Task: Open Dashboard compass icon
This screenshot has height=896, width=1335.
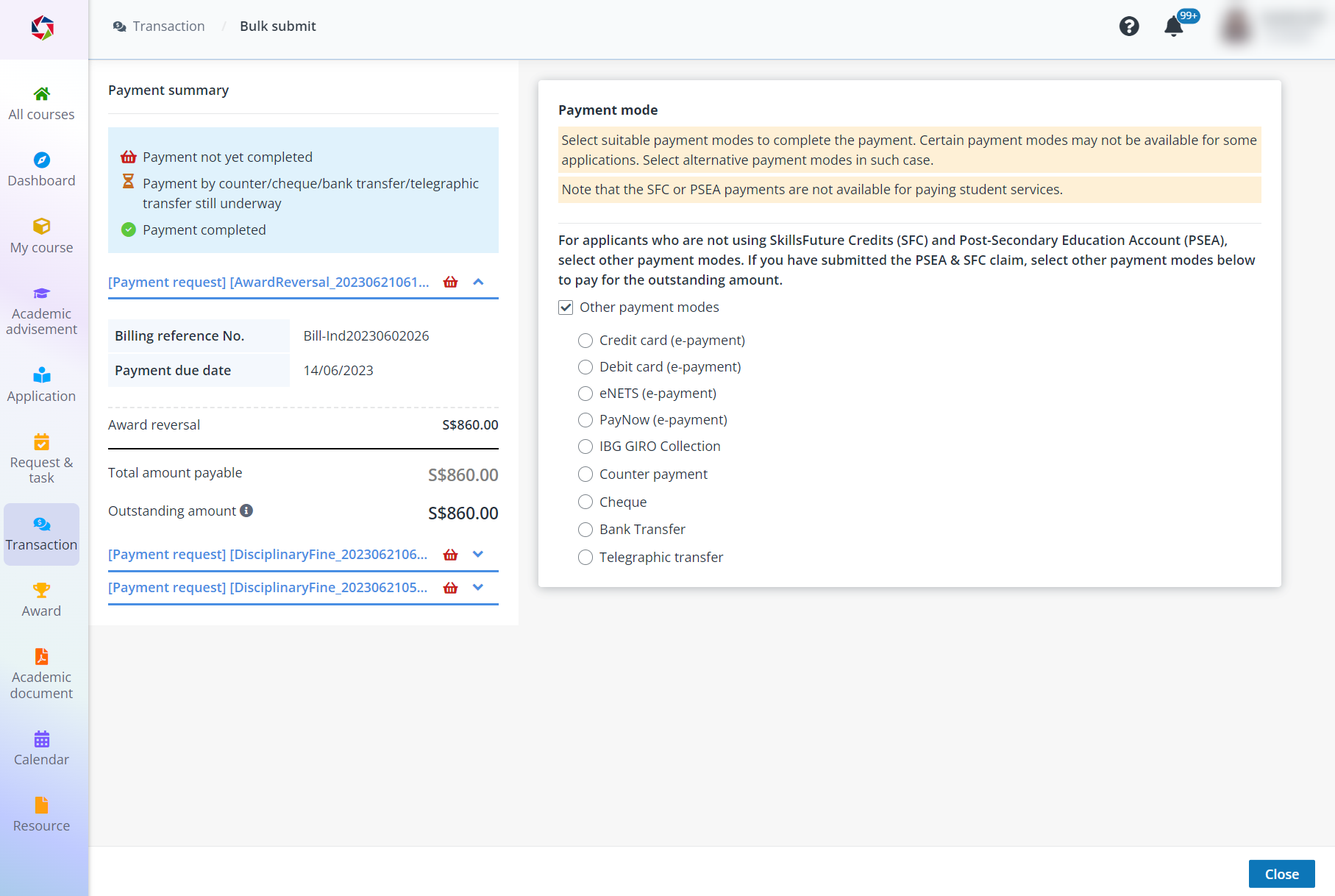Action: (x=42, y=160)
